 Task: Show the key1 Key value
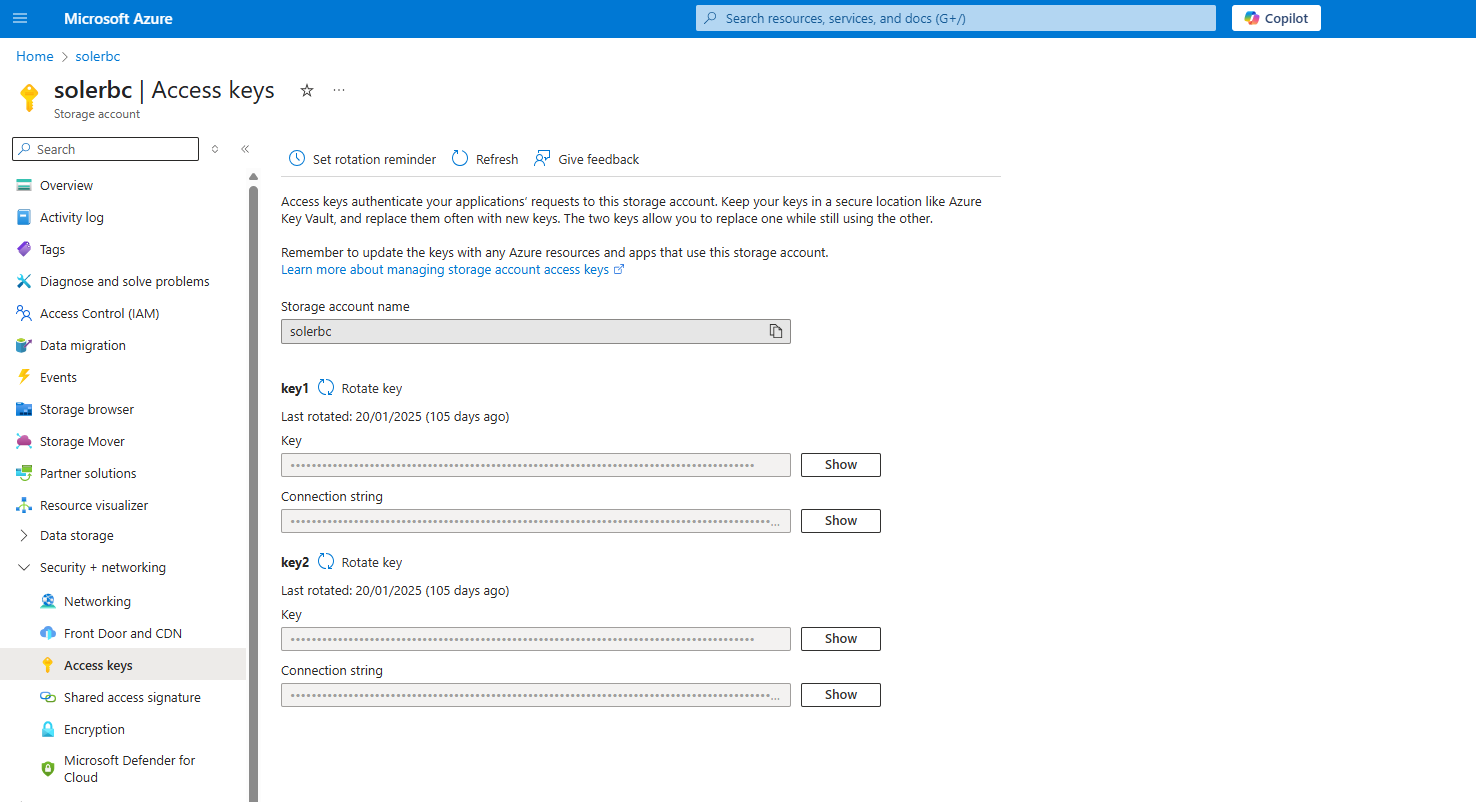pos(840,465)
